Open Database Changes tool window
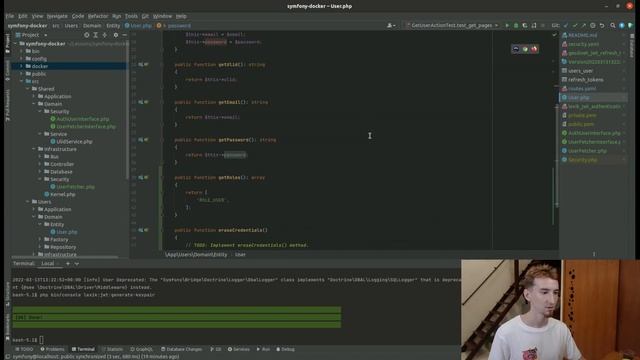 pyautogui.click(x=182, y=349)
